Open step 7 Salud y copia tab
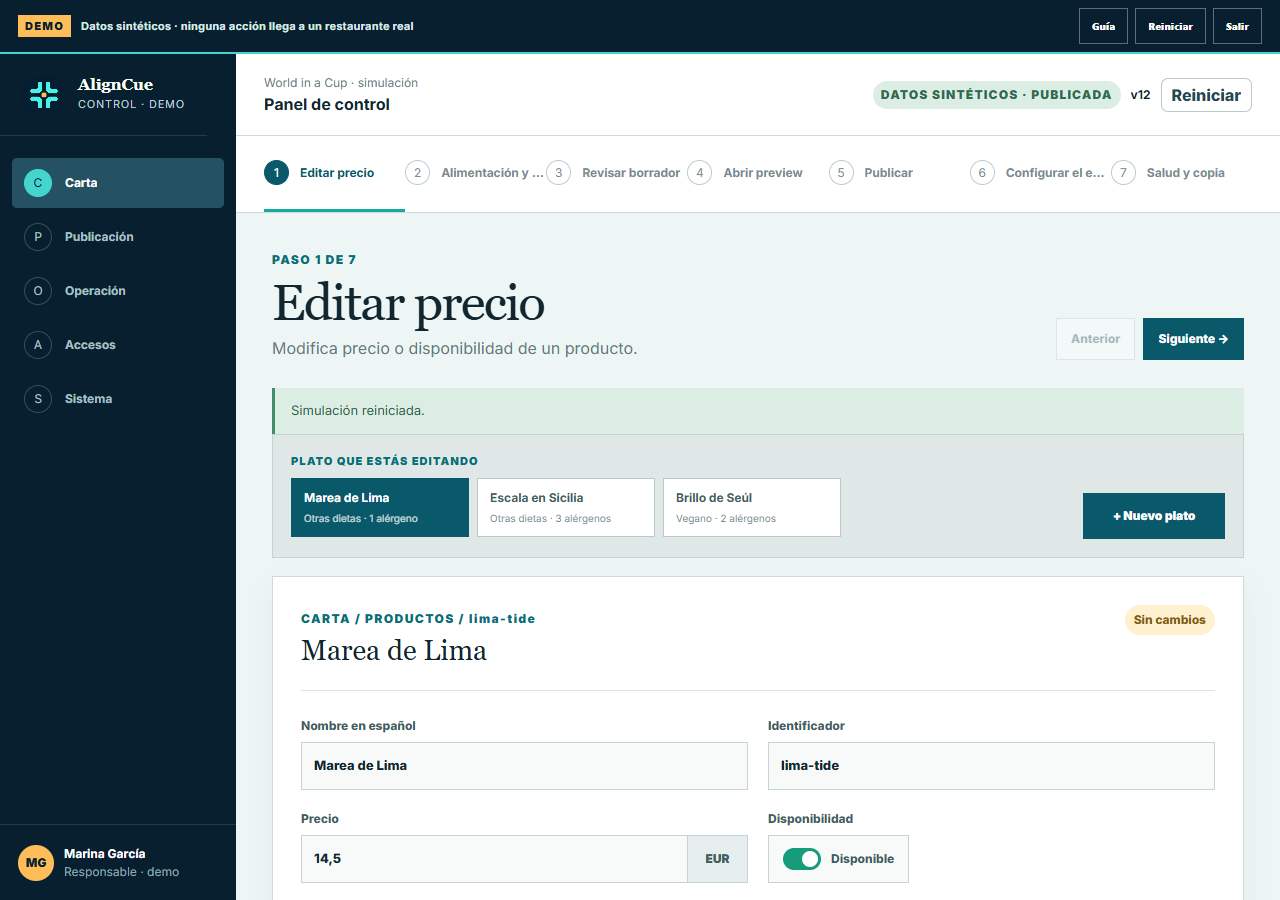 1180,173
